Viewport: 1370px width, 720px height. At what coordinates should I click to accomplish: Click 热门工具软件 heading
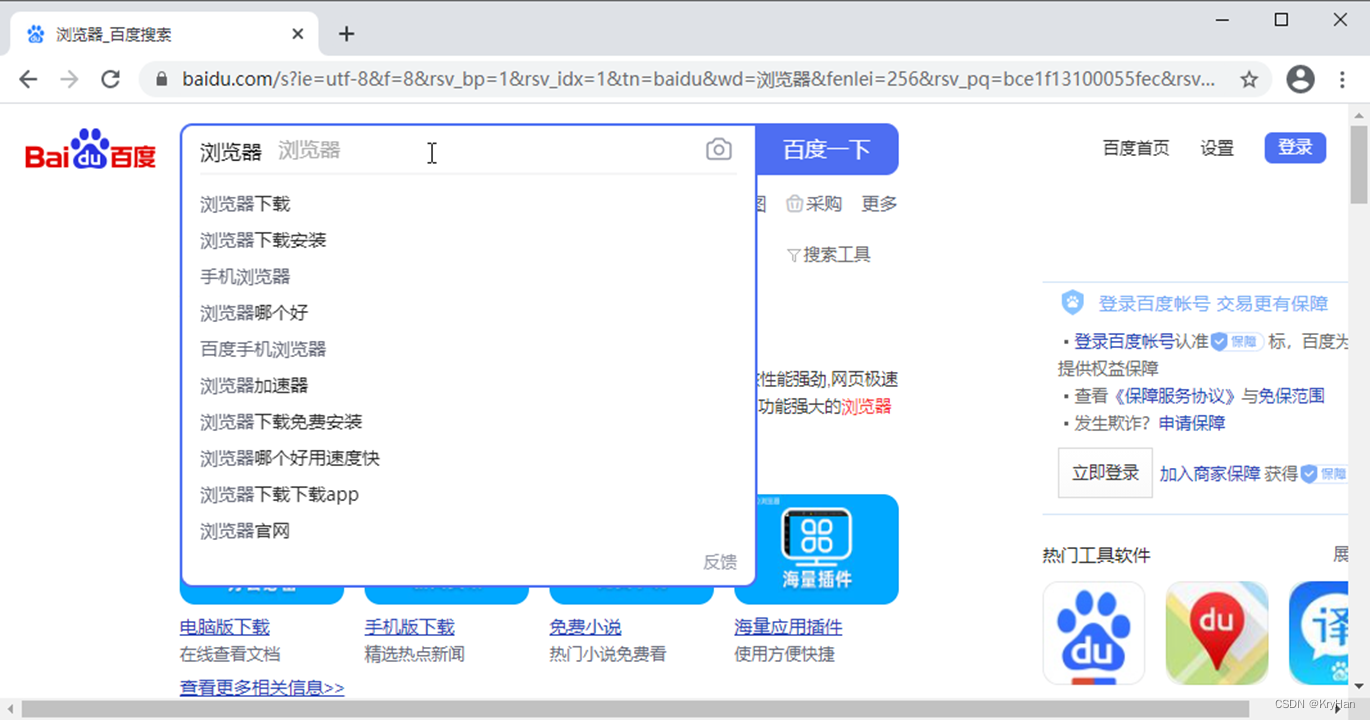pos(1096,555)
